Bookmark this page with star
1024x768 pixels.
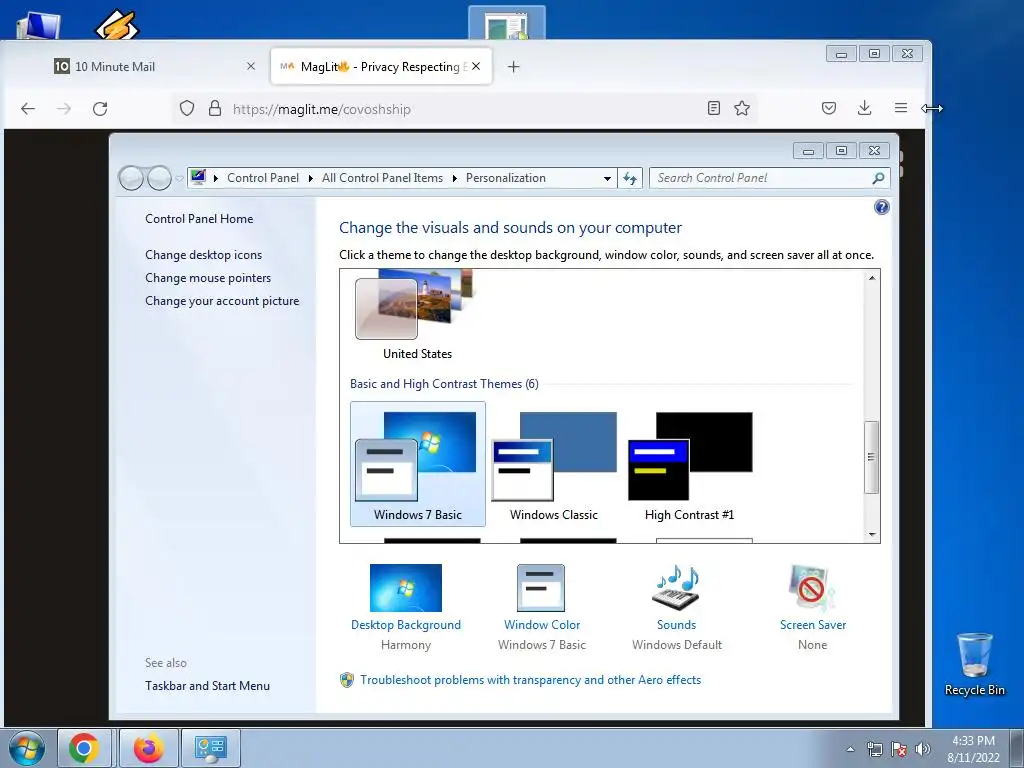742,108
